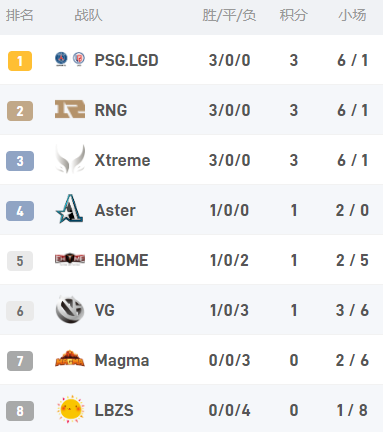This screenshot has height=432, width=383.
Task: Select the gold rank 1 badge
Action: pos(20,61)
